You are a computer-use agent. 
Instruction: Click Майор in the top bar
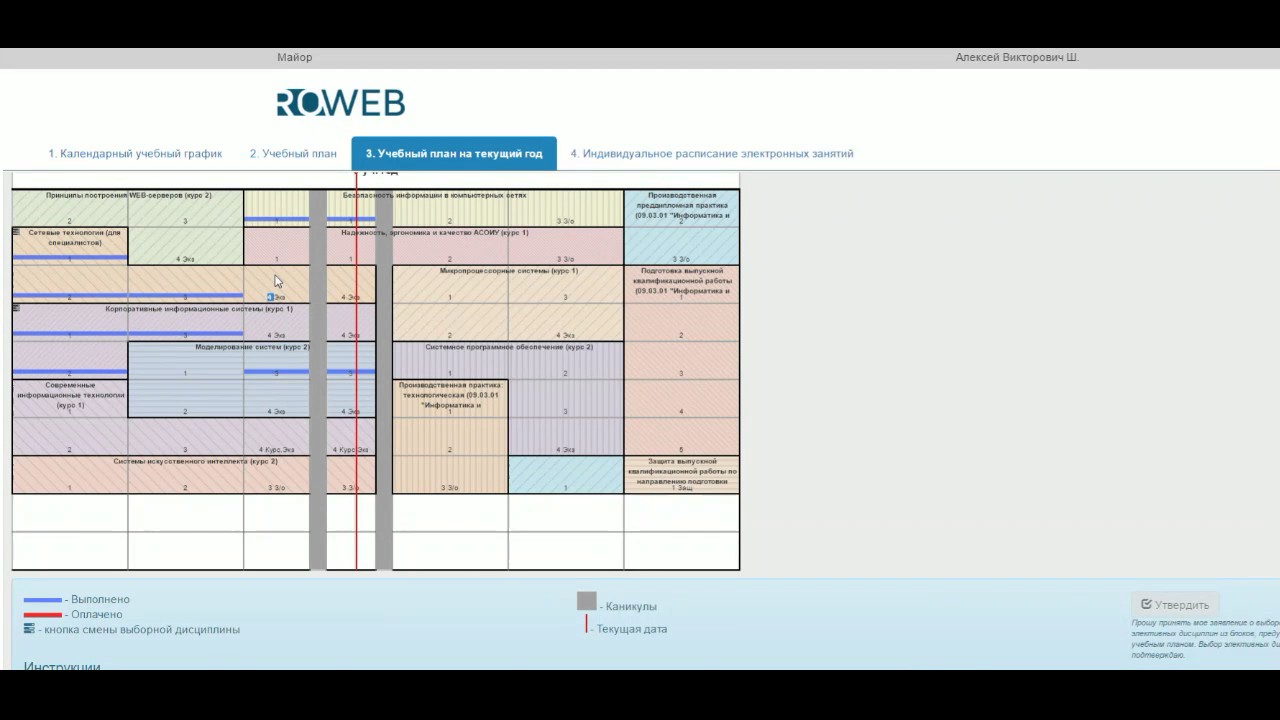click(295, 58)
